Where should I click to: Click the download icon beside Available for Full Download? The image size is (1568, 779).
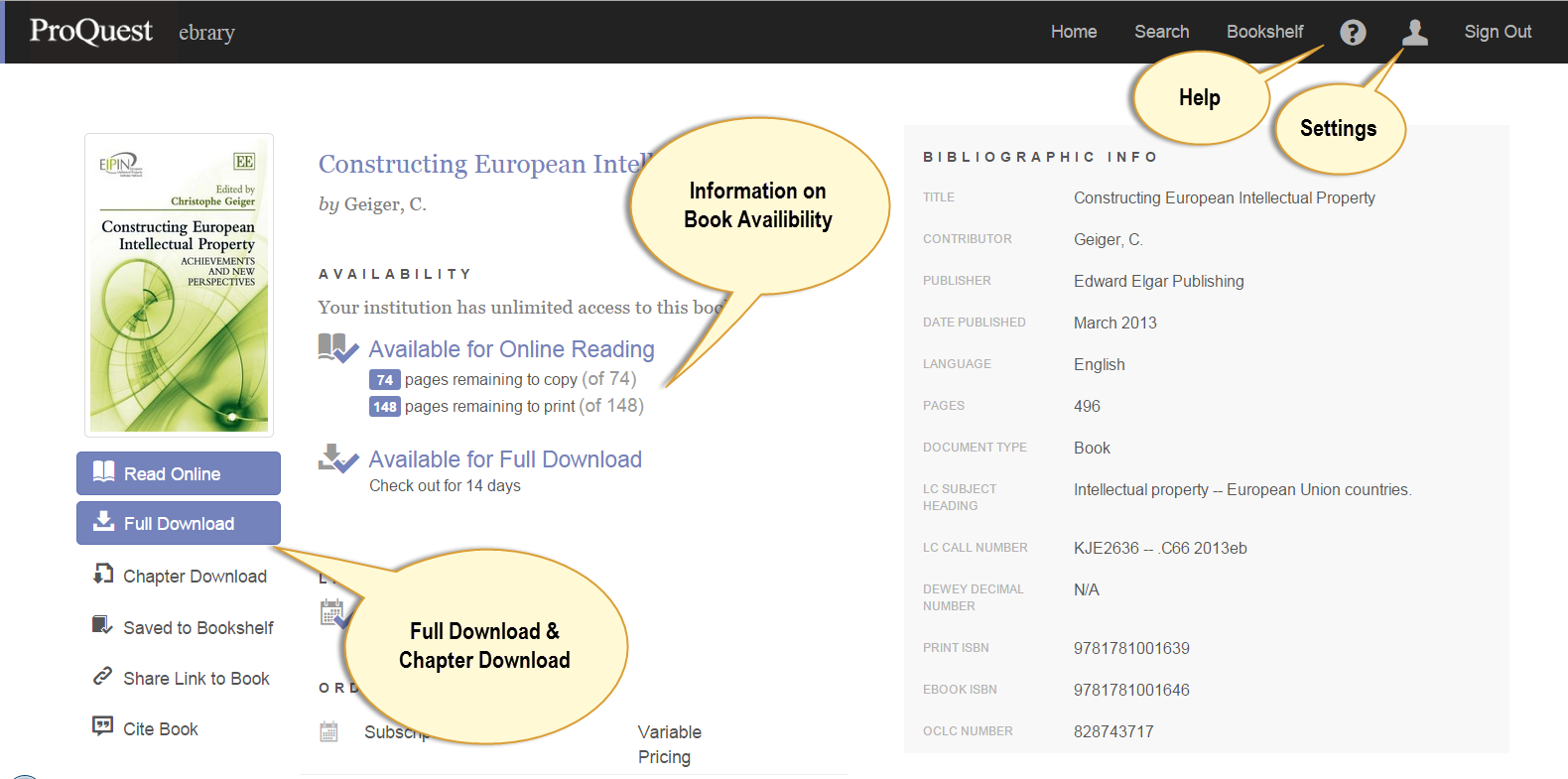coord(338,458)
